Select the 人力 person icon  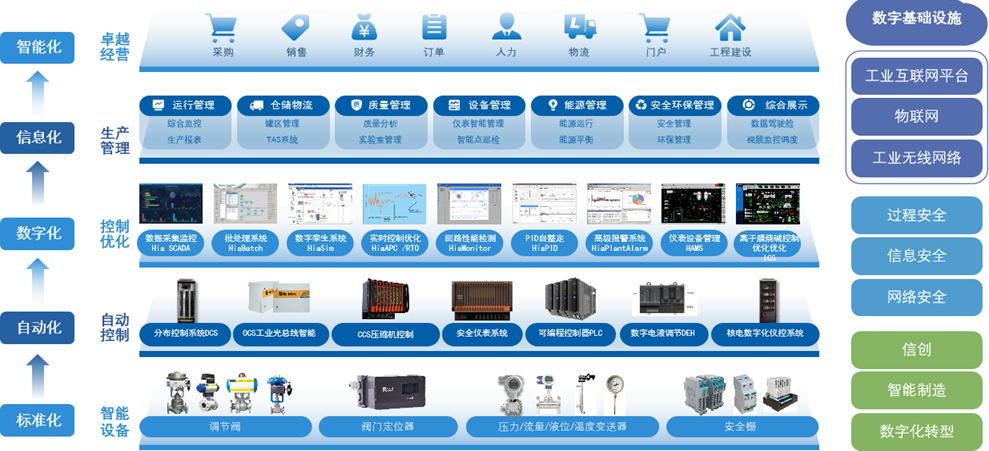pyautogui.click(x=506, y=27)
